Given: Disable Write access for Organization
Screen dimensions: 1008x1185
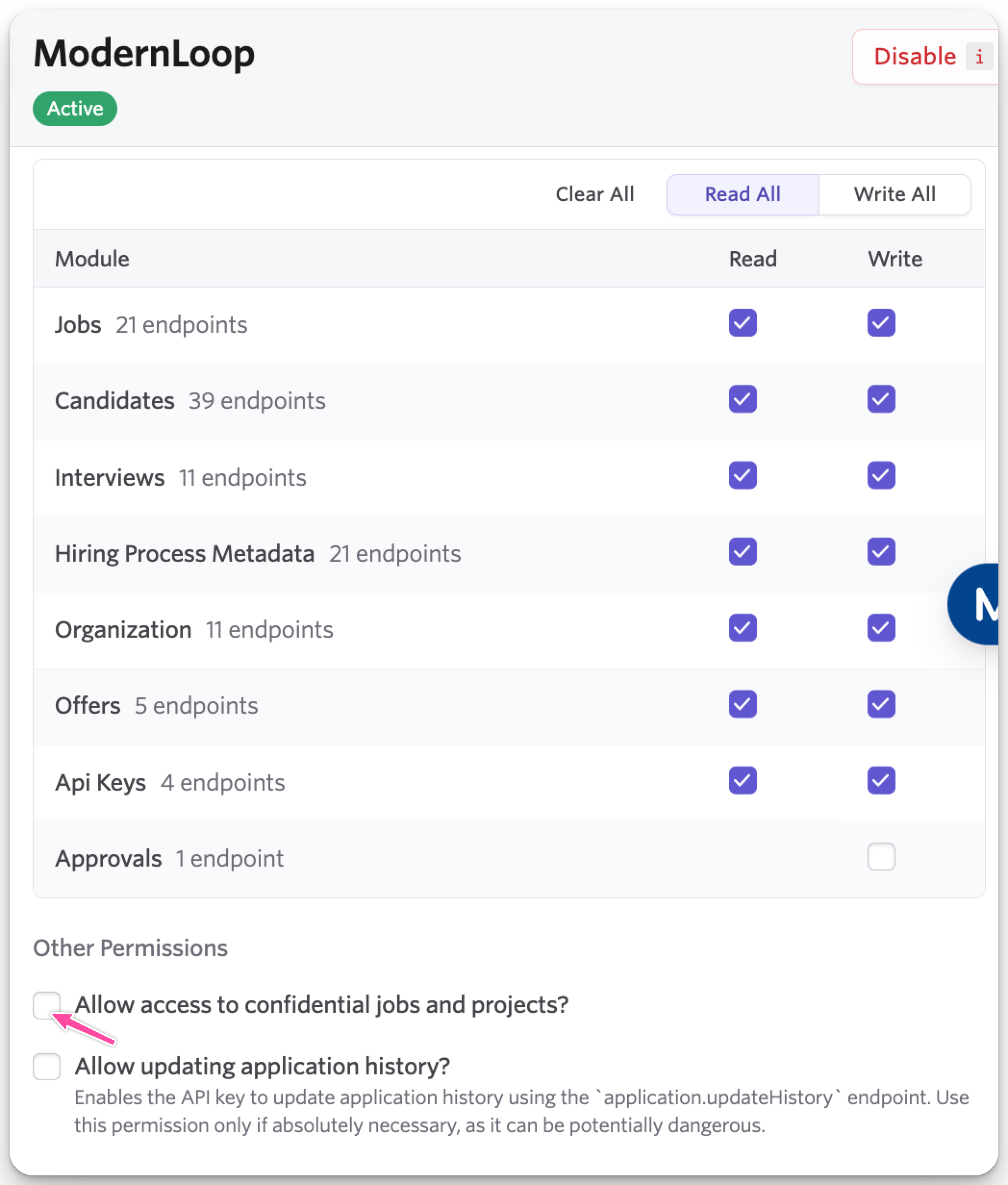Looking at the screenshot, I should tap(881, 628).
